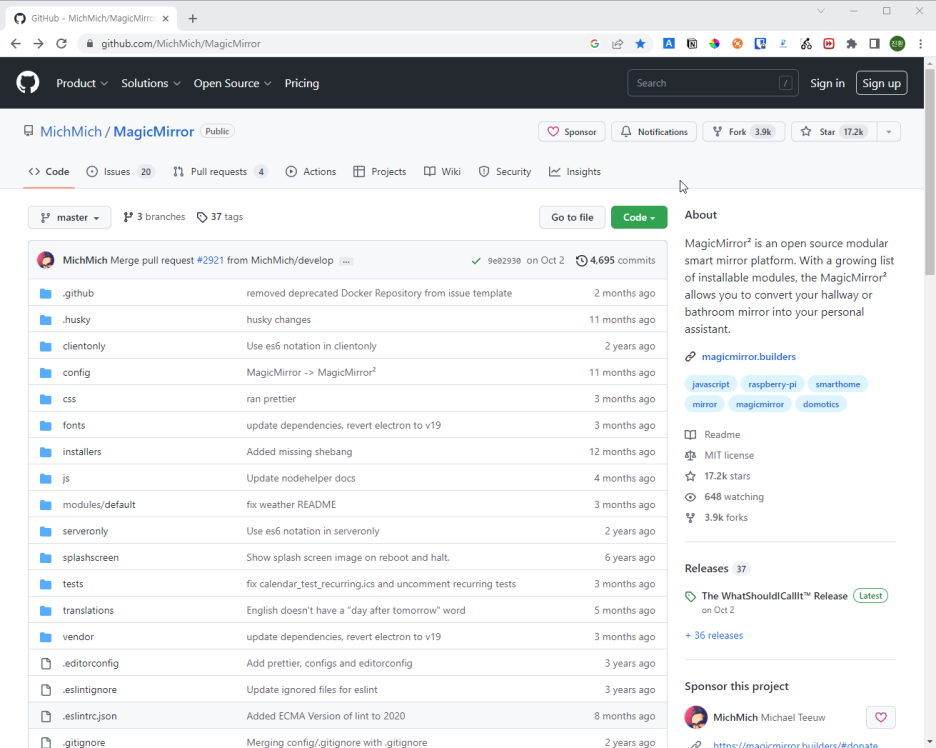This screenshot has height=748, width=936.
Task: Star the MagicMirror repository
Action: (x=834, y=131)
